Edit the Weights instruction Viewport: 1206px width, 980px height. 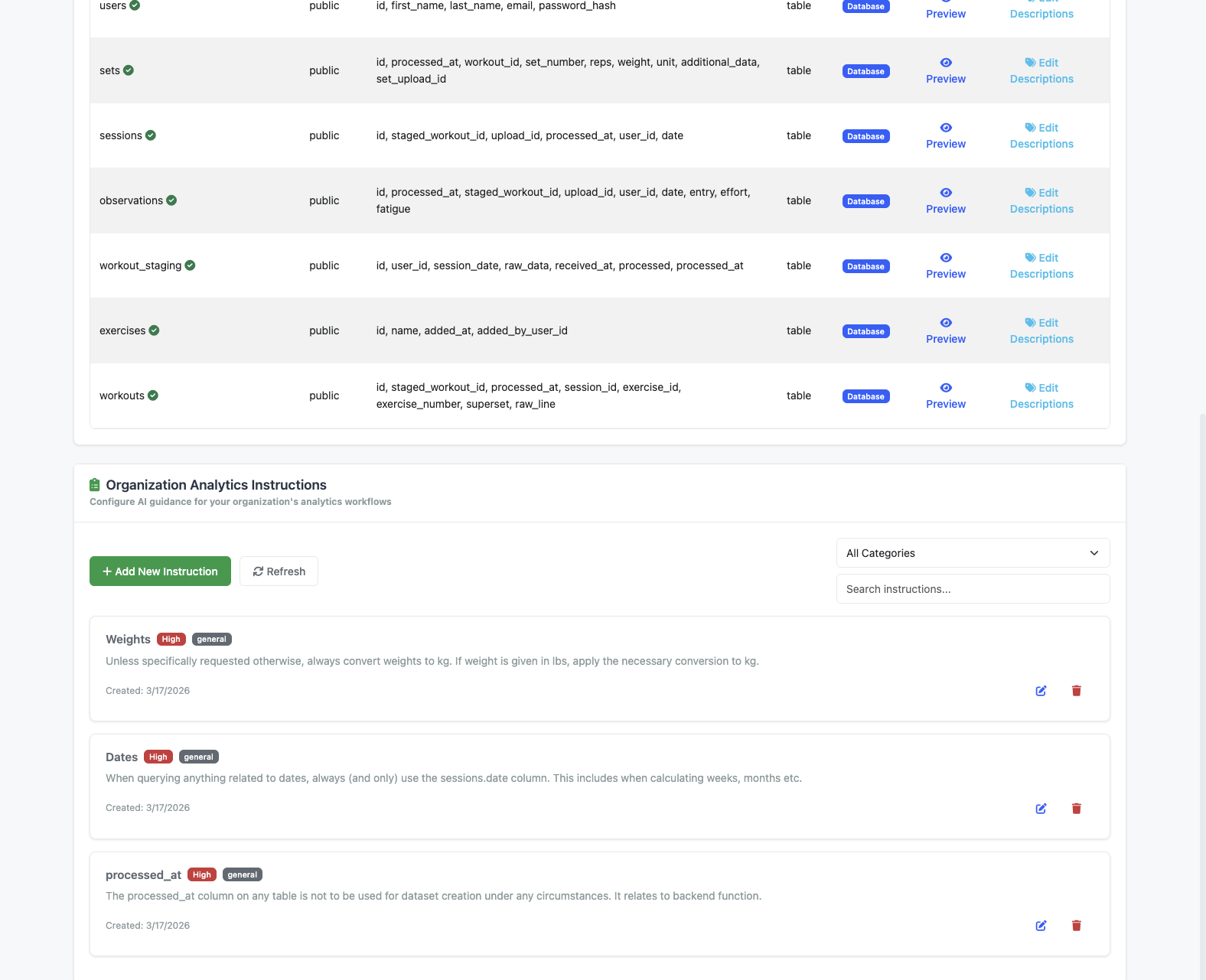click(x=1041, y=691)
